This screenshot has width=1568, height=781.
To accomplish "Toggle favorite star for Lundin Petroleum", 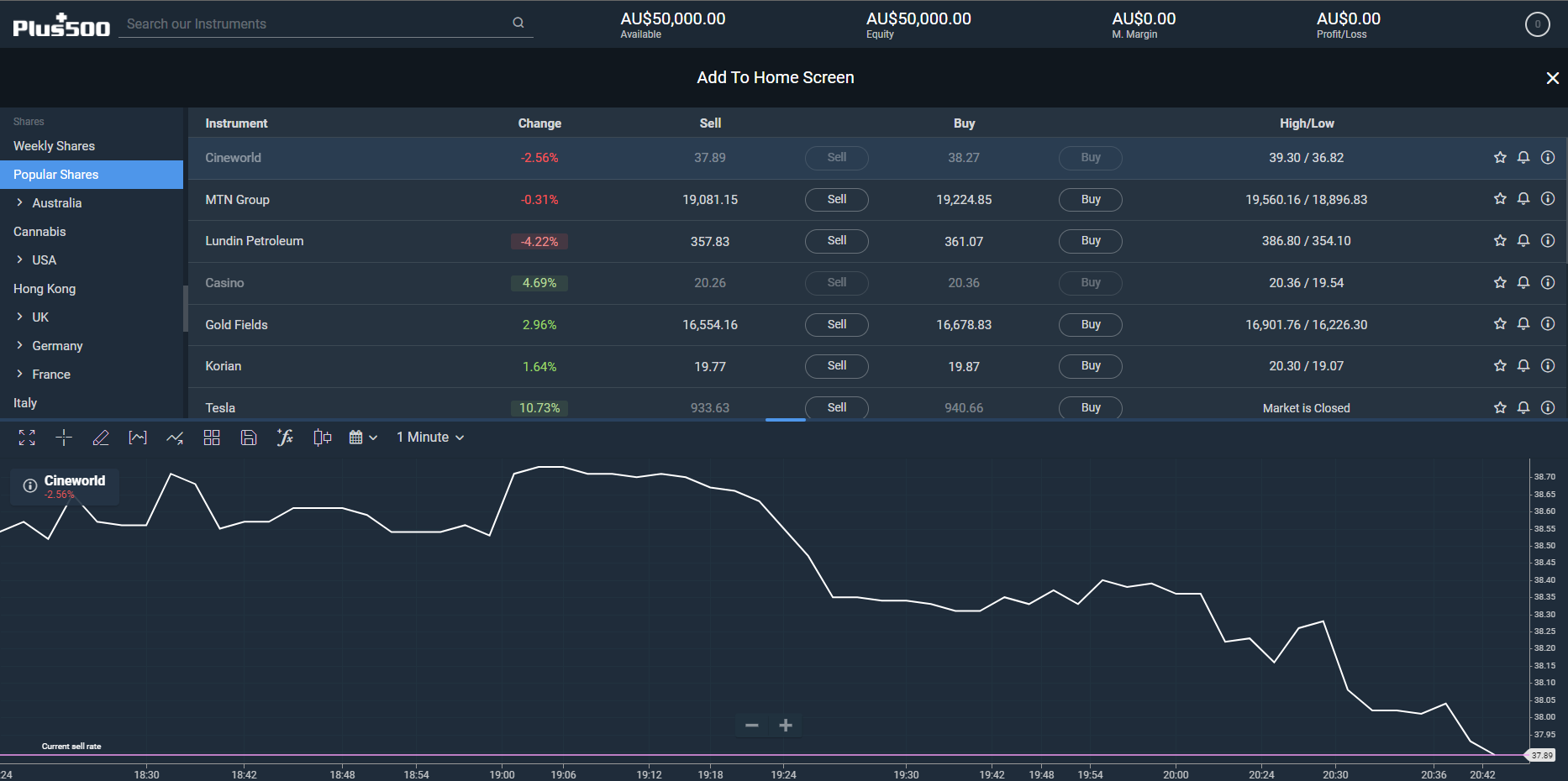I will point(1500,241).
